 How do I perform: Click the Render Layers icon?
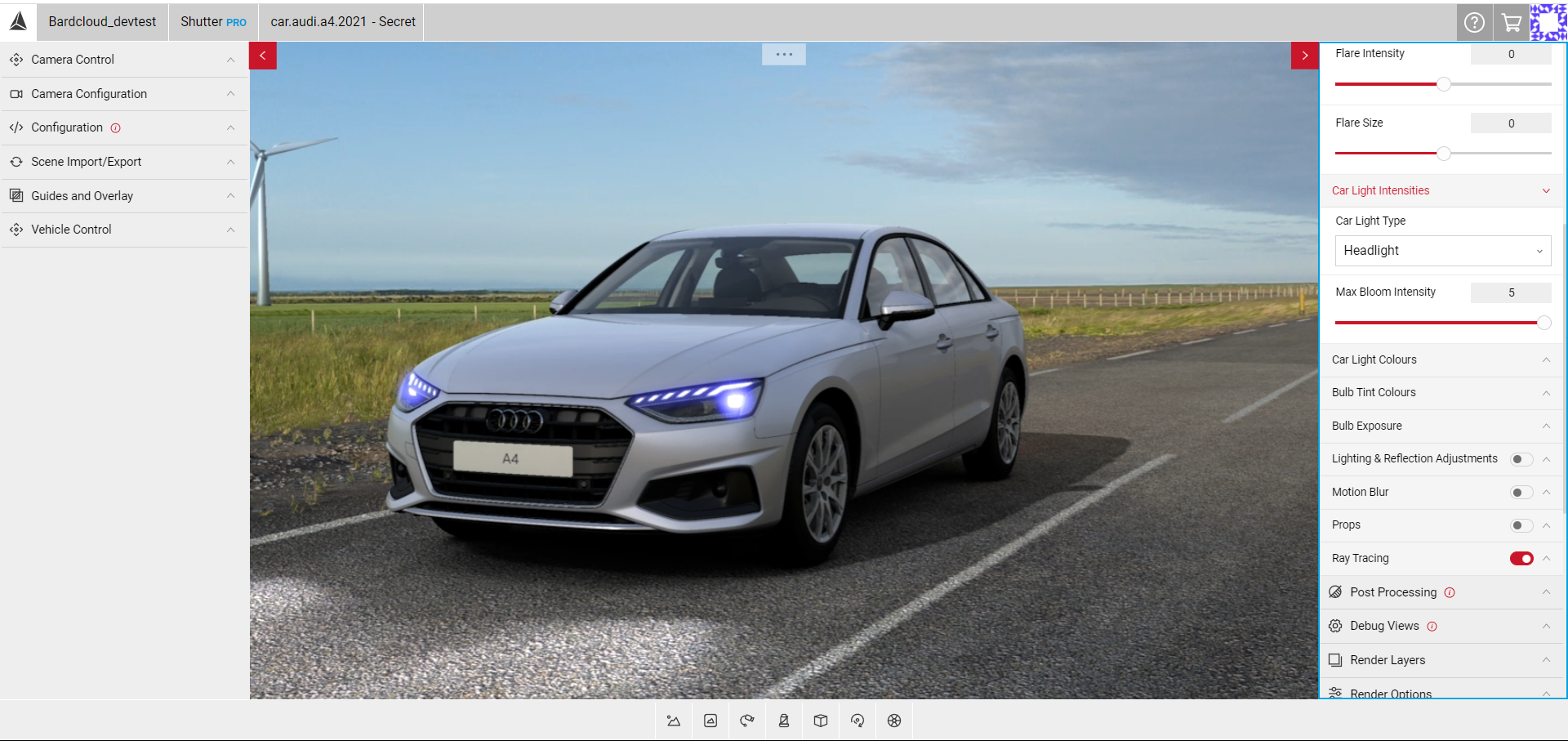pos(1335,660)
